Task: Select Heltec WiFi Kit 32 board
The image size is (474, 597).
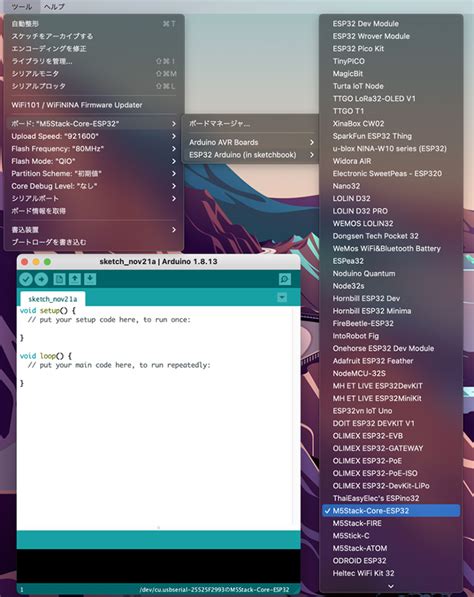Action: pos(391,573)
